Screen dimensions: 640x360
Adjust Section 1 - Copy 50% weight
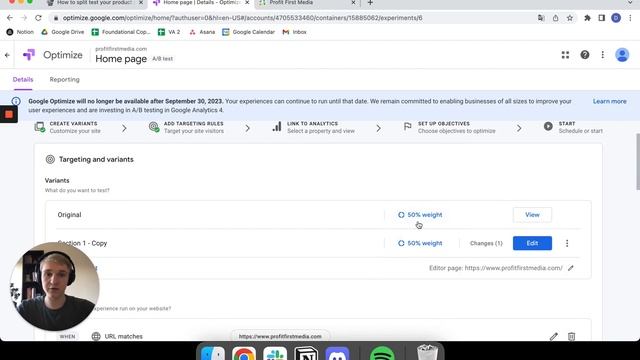click(x=420, y=243)
